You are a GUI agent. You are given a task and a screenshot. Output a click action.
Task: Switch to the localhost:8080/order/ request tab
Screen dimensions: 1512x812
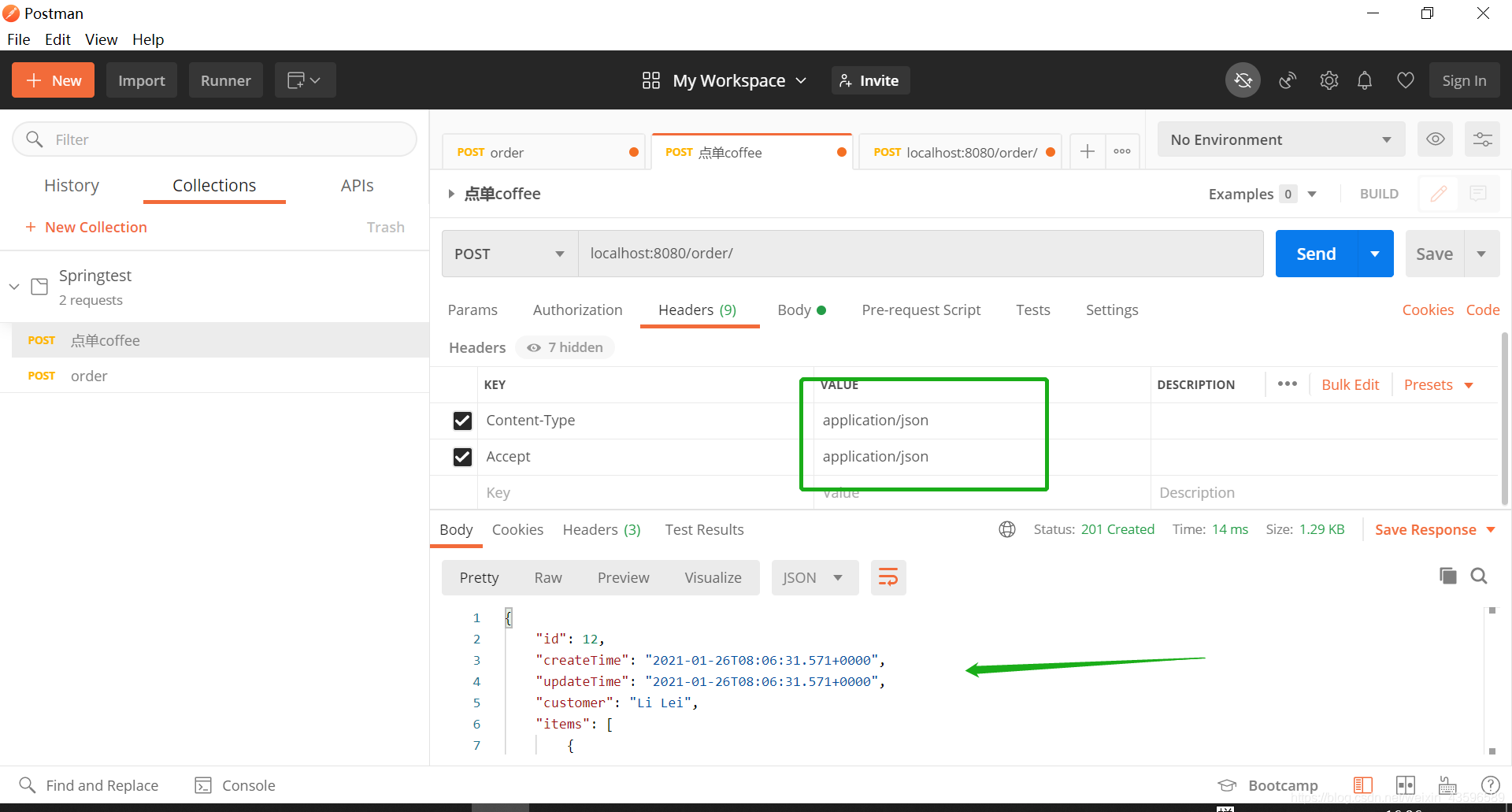click(x=959, y=152)
